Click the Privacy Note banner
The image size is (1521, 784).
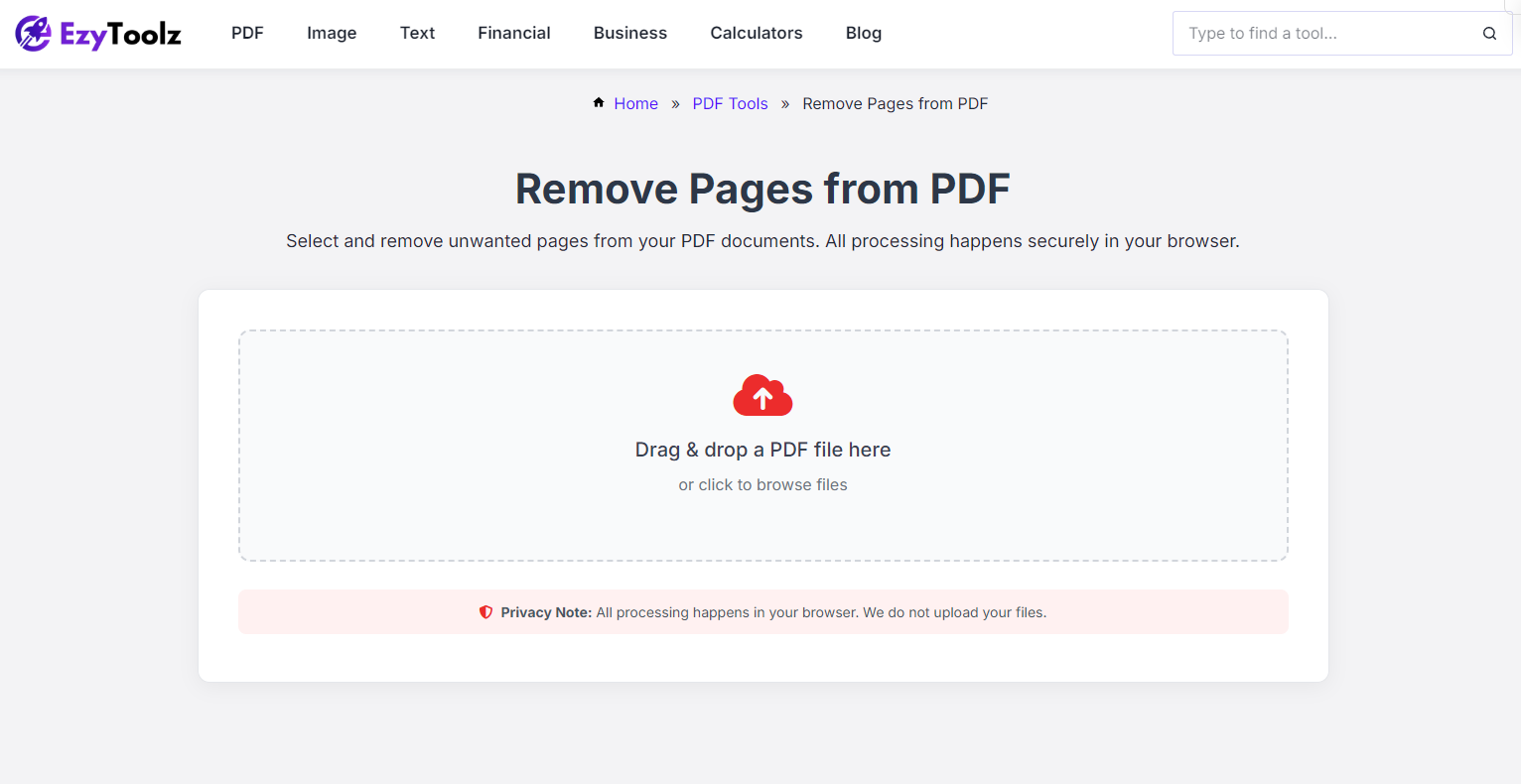coord(762,612)
